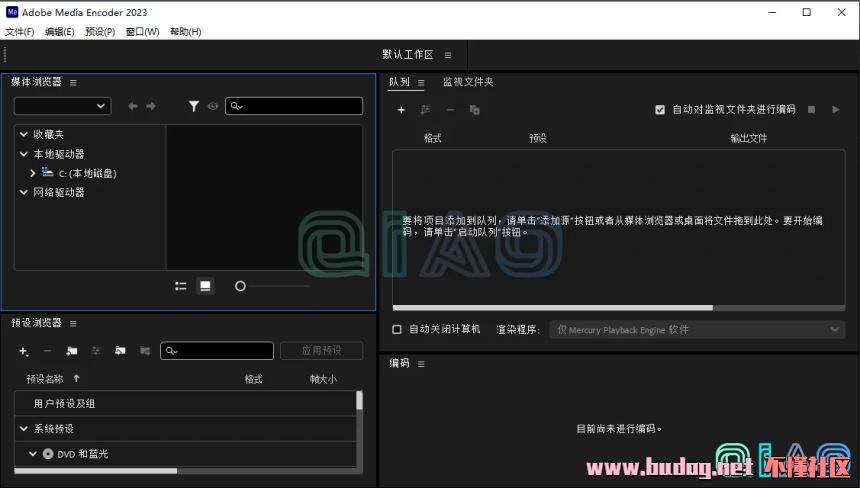
Task: Open the queue panel menu icon
Action: click(x=421, y=83)
